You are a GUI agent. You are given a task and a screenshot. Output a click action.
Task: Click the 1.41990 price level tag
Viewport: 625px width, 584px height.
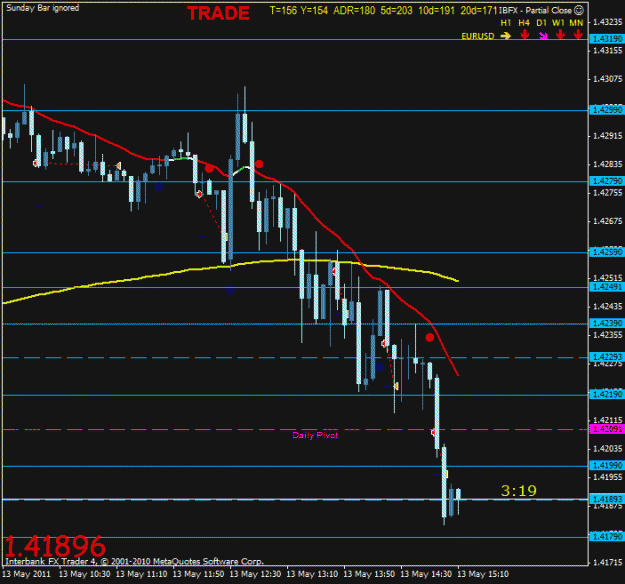pos(607,466)
